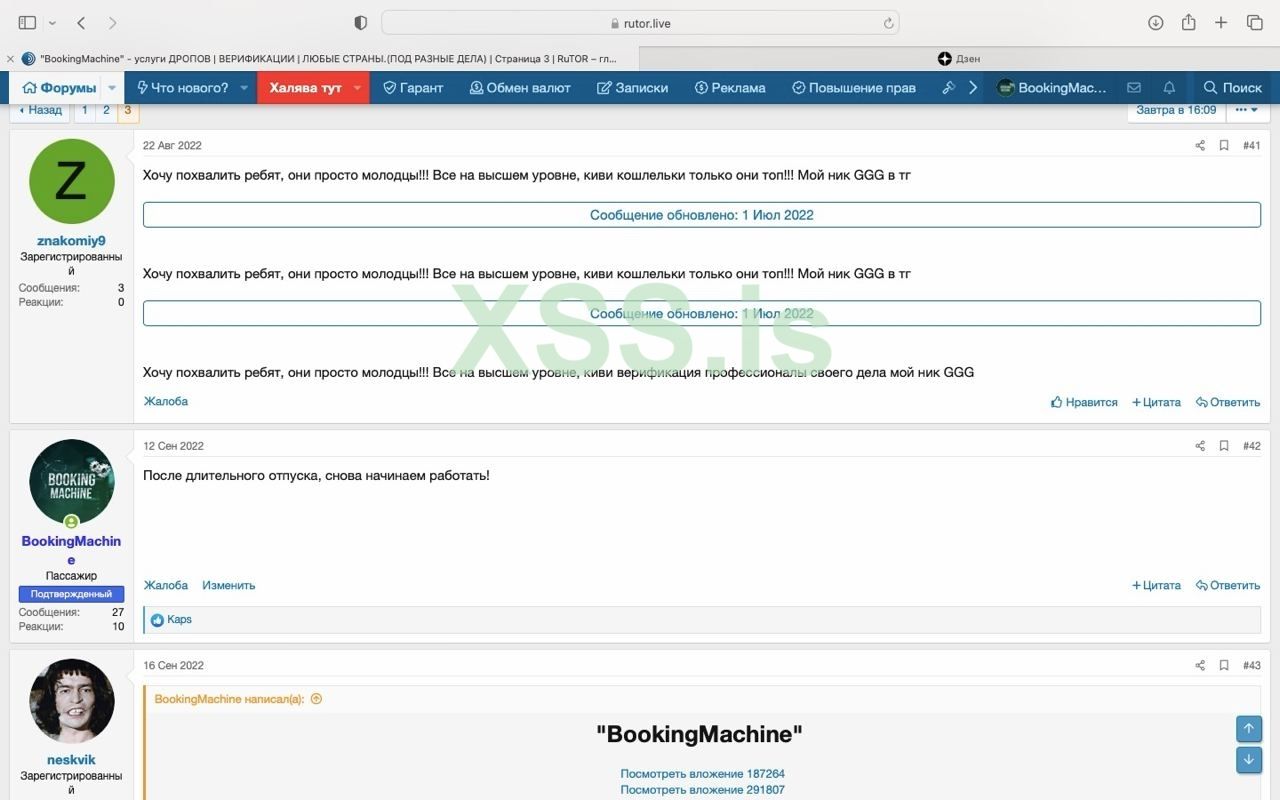The image size is (1280, 800).
Task: Show the Safari sidebar
Action: tap(27, 22)
